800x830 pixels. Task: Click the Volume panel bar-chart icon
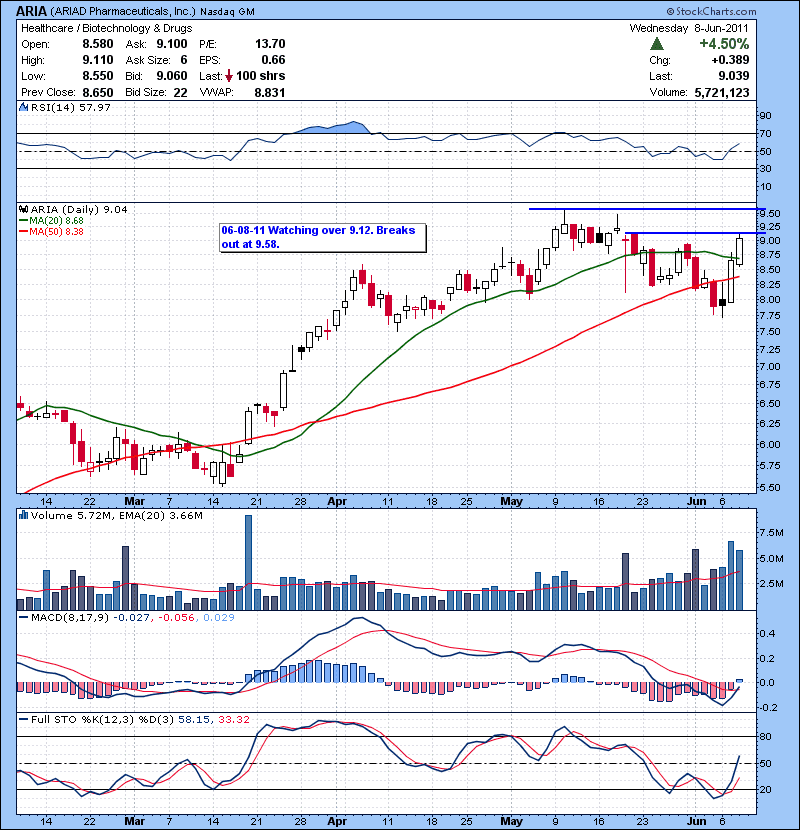point(23,515)
